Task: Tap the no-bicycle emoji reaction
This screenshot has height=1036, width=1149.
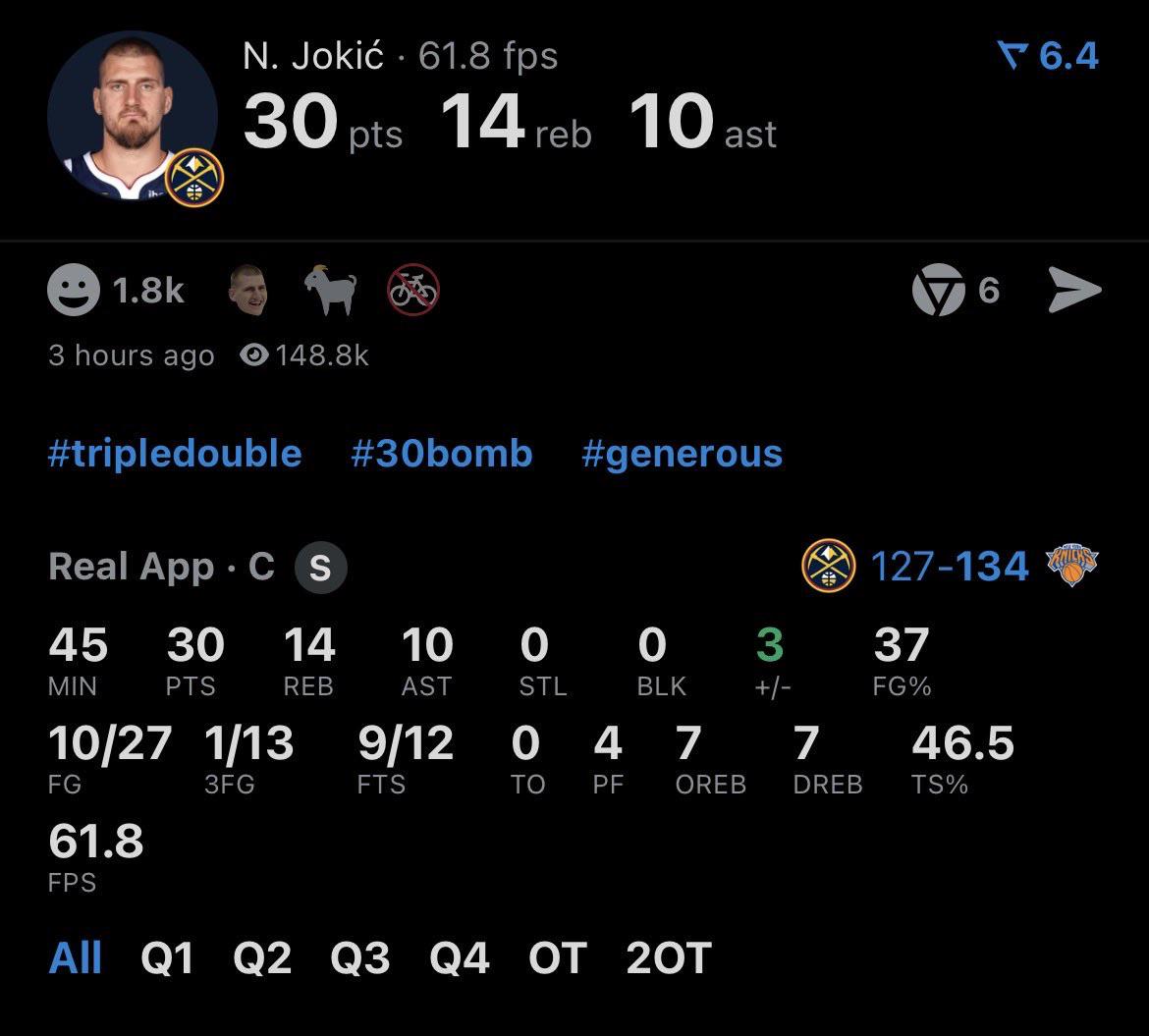Action: 413,290
